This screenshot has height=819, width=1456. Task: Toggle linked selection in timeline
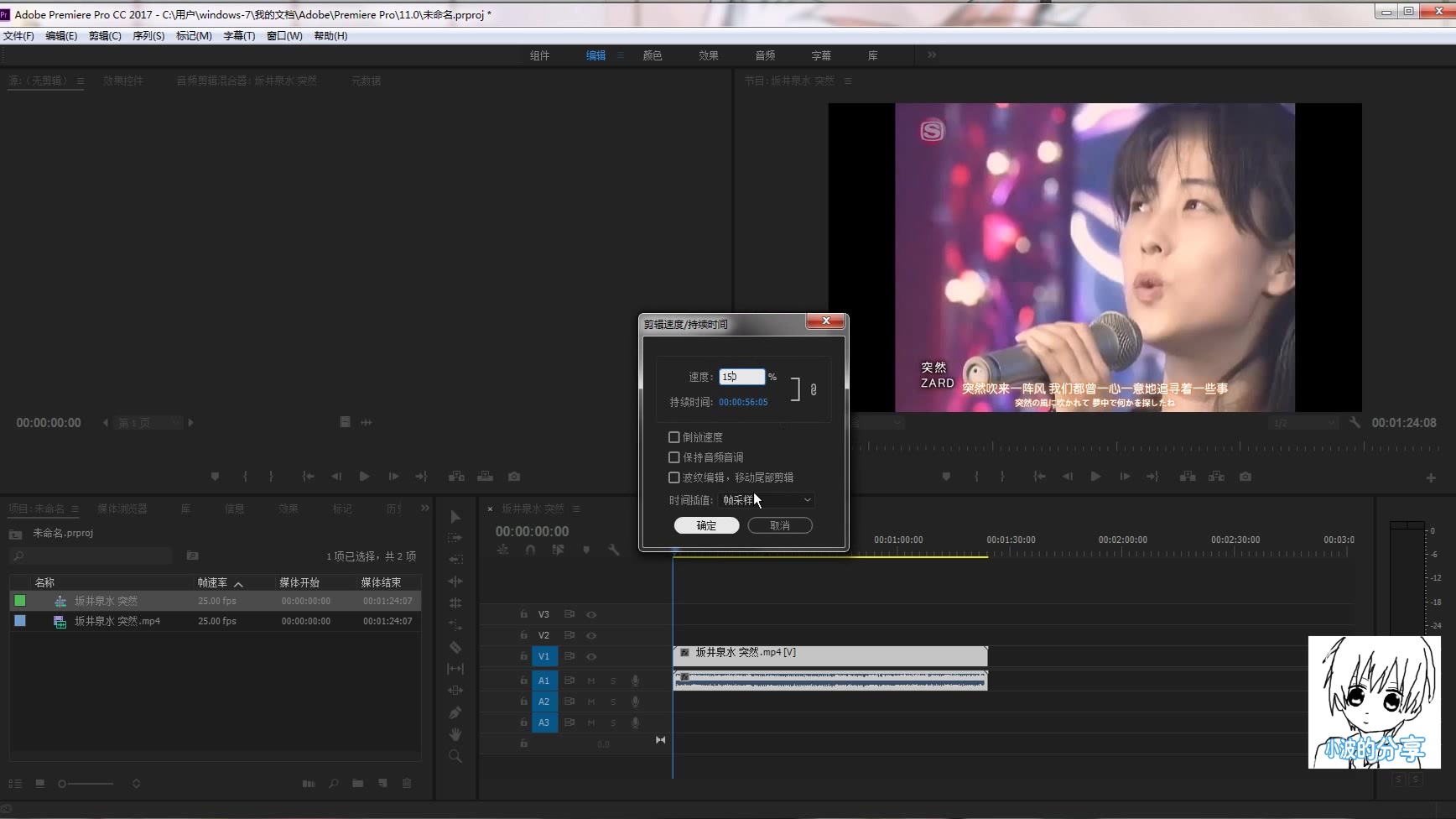pos(558,550)
